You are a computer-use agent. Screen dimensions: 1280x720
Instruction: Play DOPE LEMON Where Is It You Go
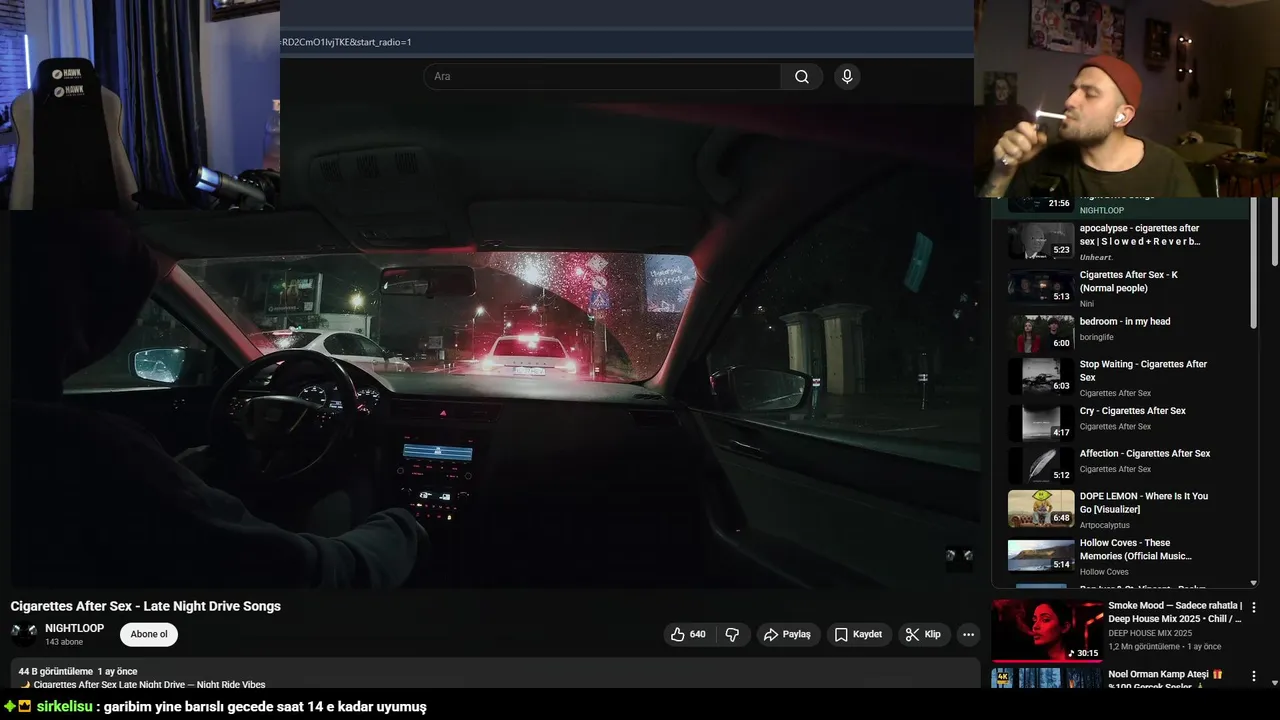1128,509
